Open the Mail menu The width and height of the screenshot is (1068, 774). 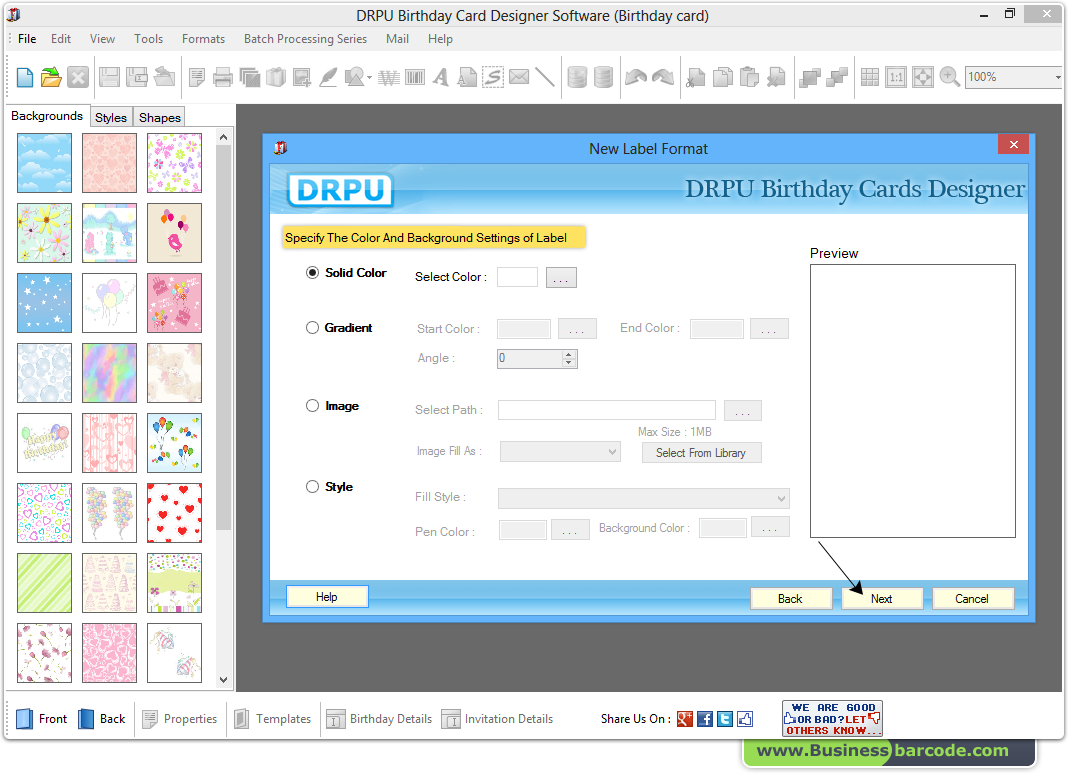click(x=397, y=39)
